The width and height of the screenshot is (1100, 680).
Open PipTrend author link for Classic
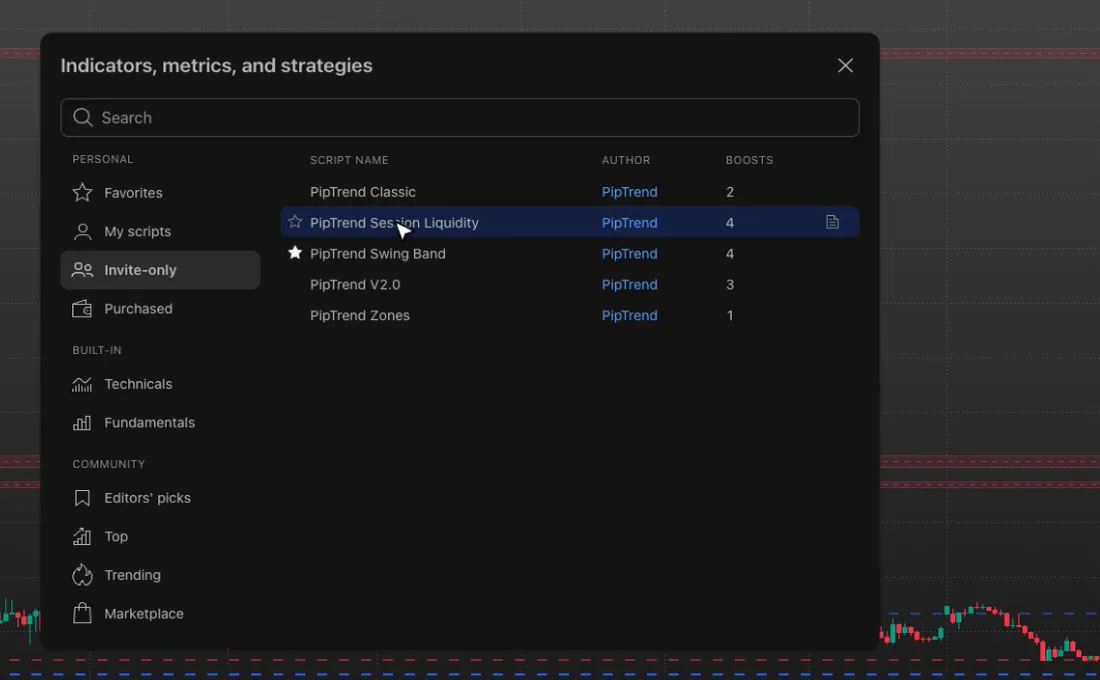tap(629, 192)
